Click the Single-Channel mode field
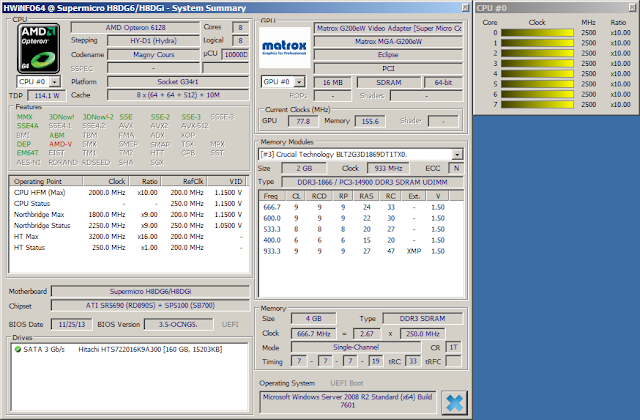Viewport: 640px width, 420px height. [356, 347]
